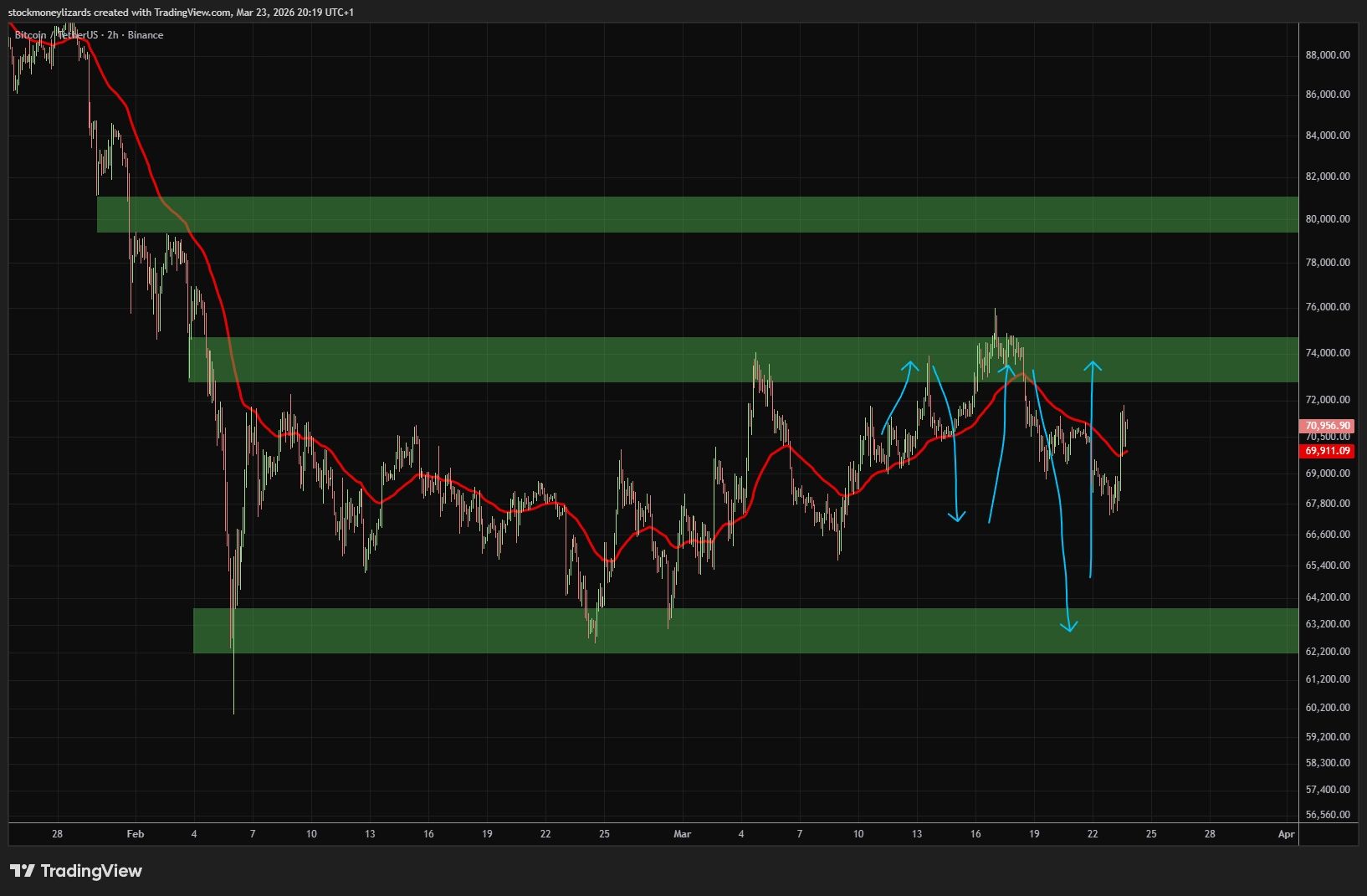
Task: Click the 78,000.00 price scale value
Action: pos(1328,263)
